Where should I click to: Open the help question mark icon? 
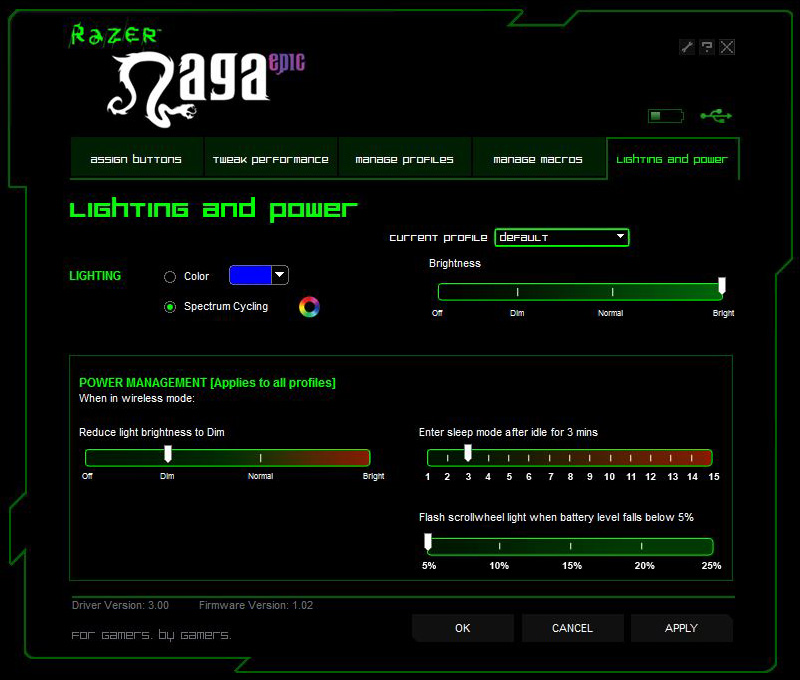point(707,47)
